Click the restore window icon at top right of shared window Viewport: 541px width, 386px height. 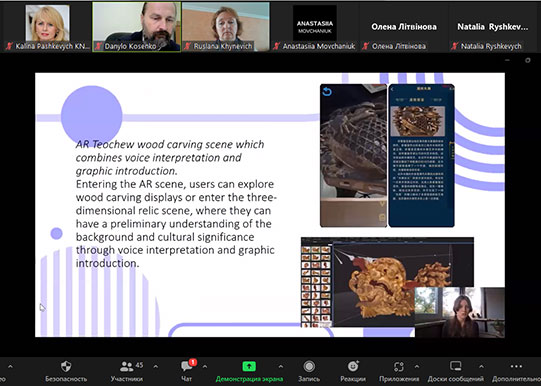(x=528, y=60)
